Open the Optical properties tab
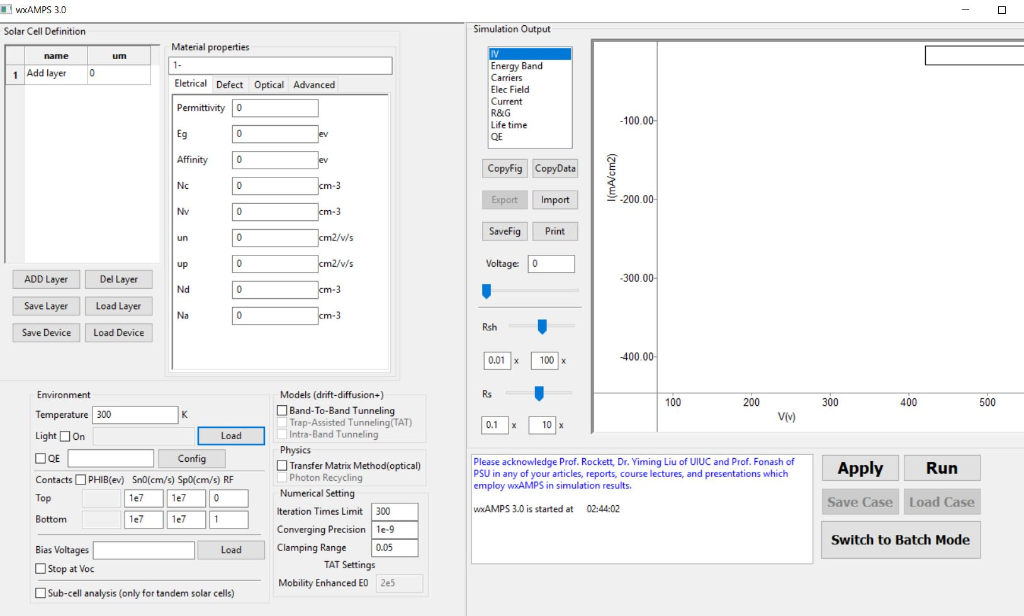The height and width of the screenshot is (616, 1024). (x=269, y=85)
